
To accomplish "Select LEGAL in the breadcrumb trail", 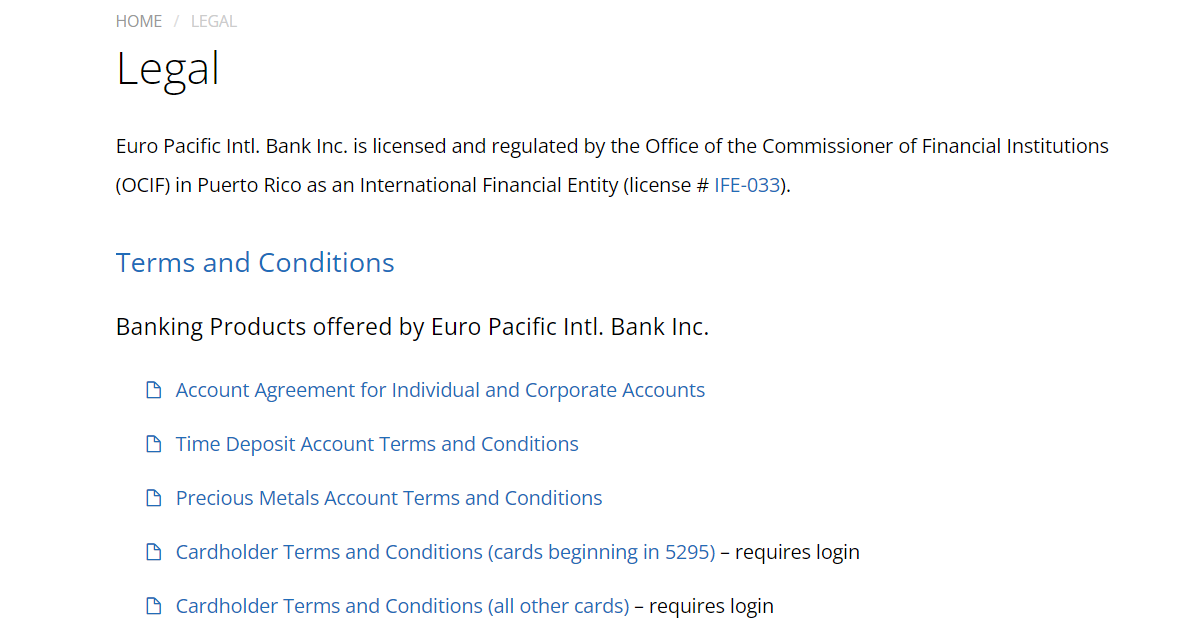I will (213, 21).
